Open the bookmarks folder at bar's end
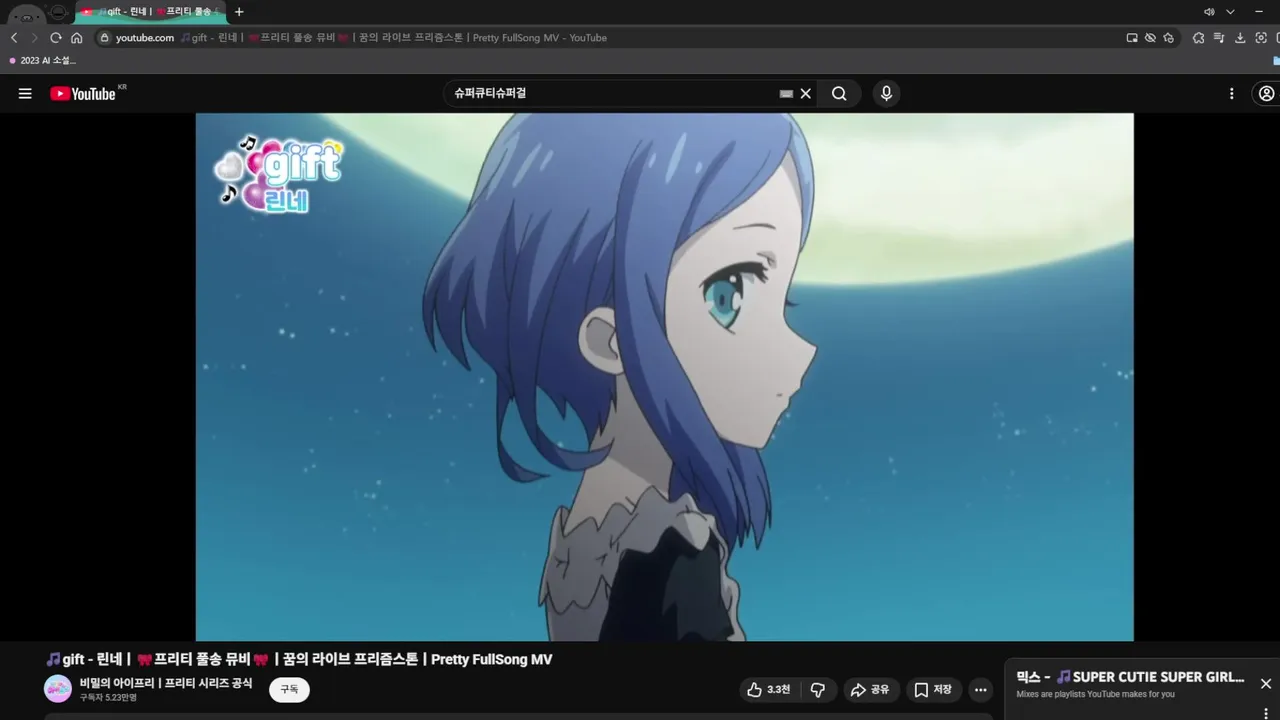Image resolution: width=1280 pixels, height=720 pixels. (x=1276, y=61)
